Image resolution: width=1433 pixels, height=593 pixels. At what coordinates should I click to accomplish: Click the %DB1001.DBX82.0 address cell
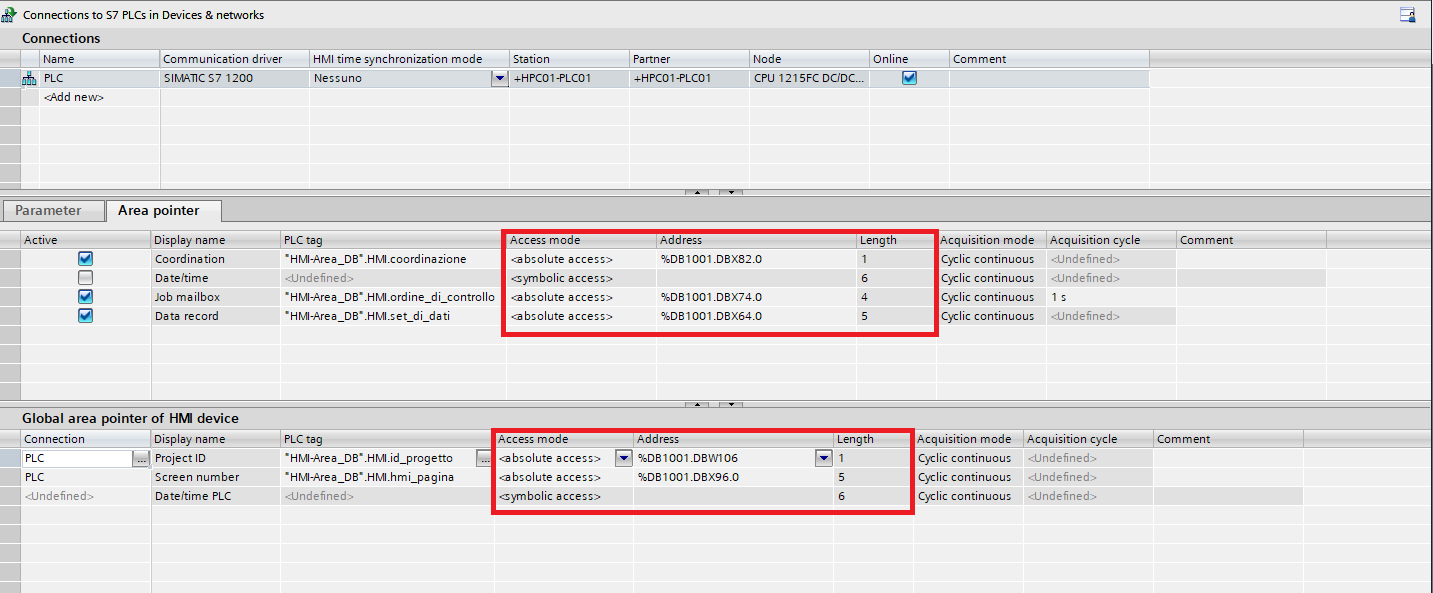(x=757, y=259)
